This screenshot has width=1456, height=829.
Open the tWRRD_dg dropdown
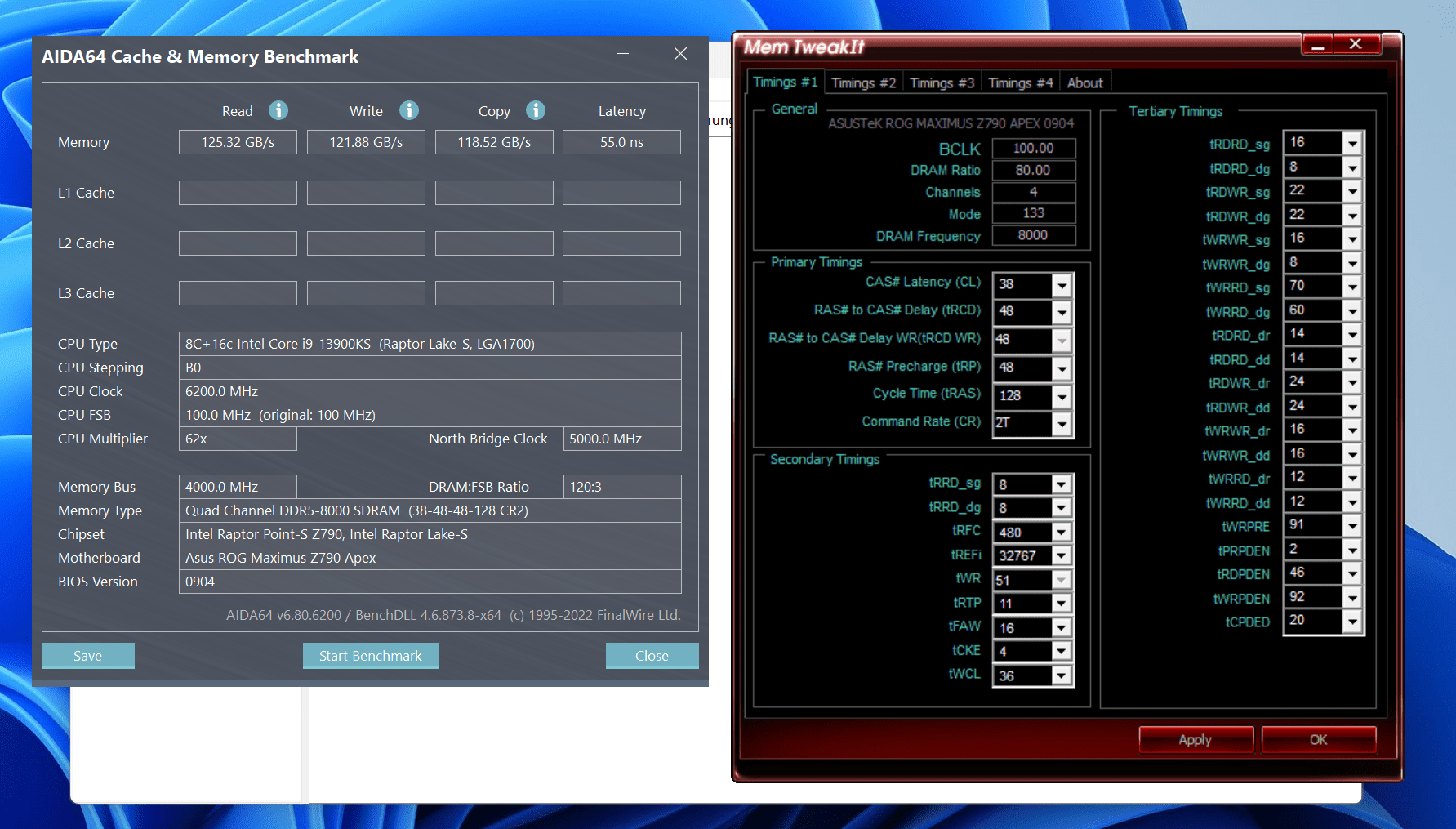(1352, 311)
